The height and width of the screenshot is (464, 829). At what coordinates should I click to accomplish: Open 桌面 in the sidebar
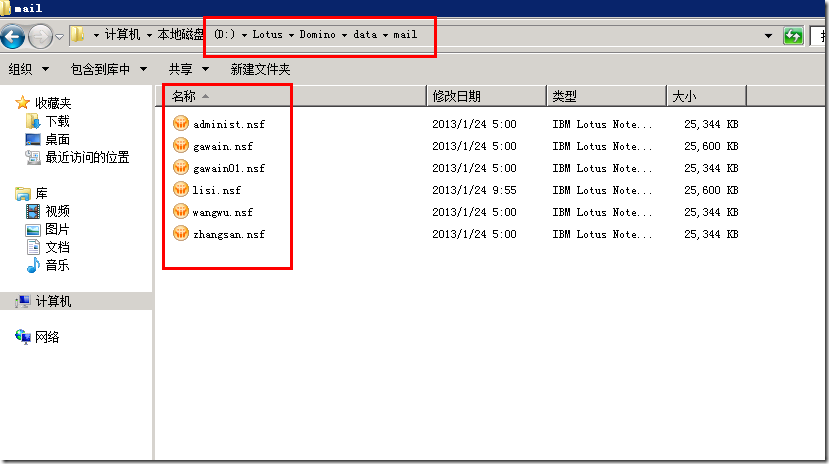click(x=57, y=140)
